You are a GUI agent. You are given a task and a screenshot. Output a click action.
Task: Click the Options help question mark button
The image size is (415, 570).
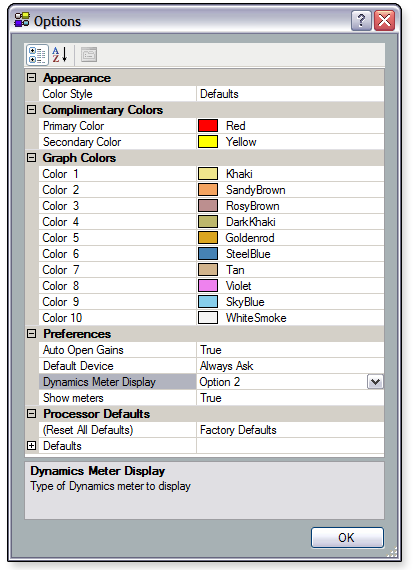pyautogui.click(x=361, y=20)
